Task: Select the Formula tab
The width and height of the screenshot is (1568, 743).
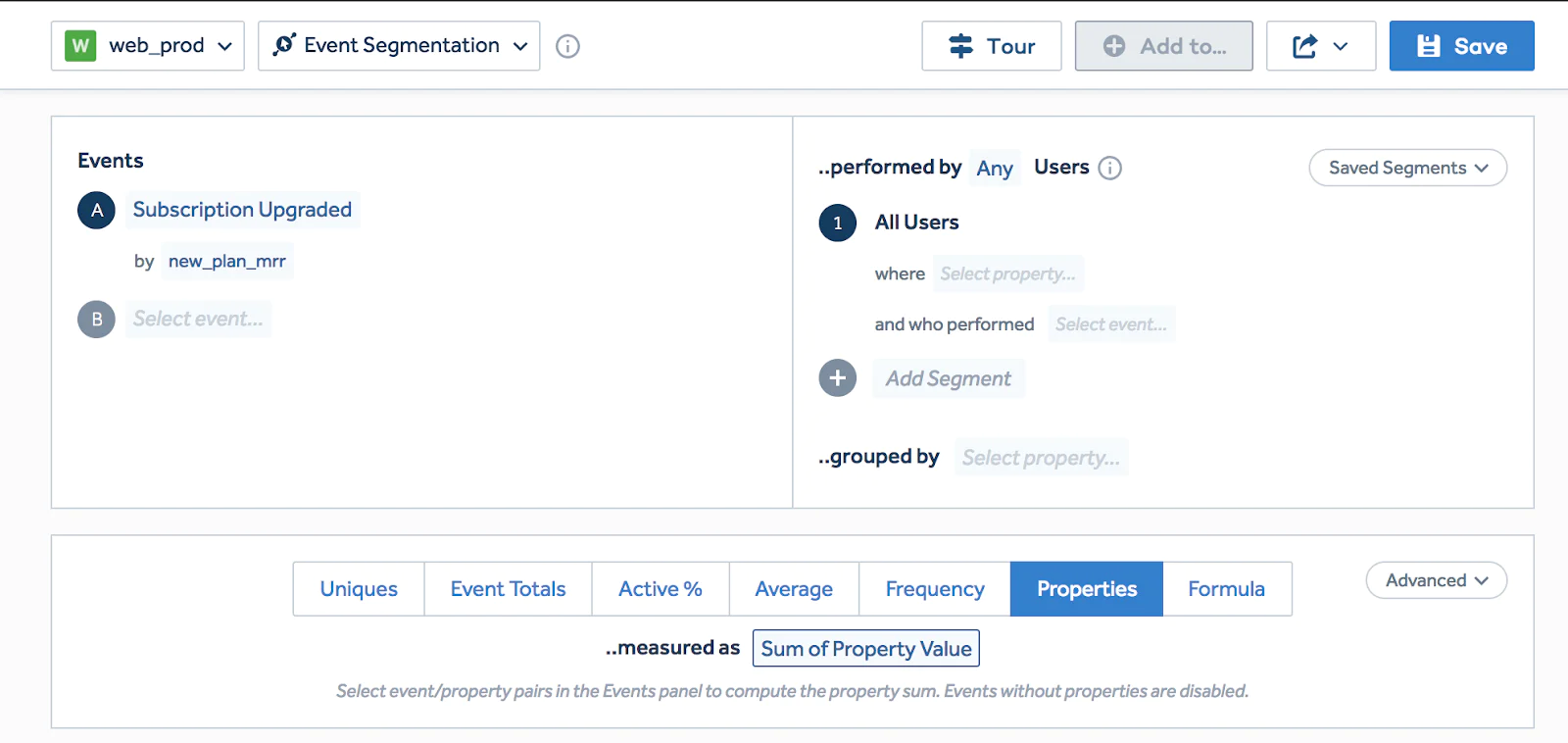Action: pos(1226,589)
